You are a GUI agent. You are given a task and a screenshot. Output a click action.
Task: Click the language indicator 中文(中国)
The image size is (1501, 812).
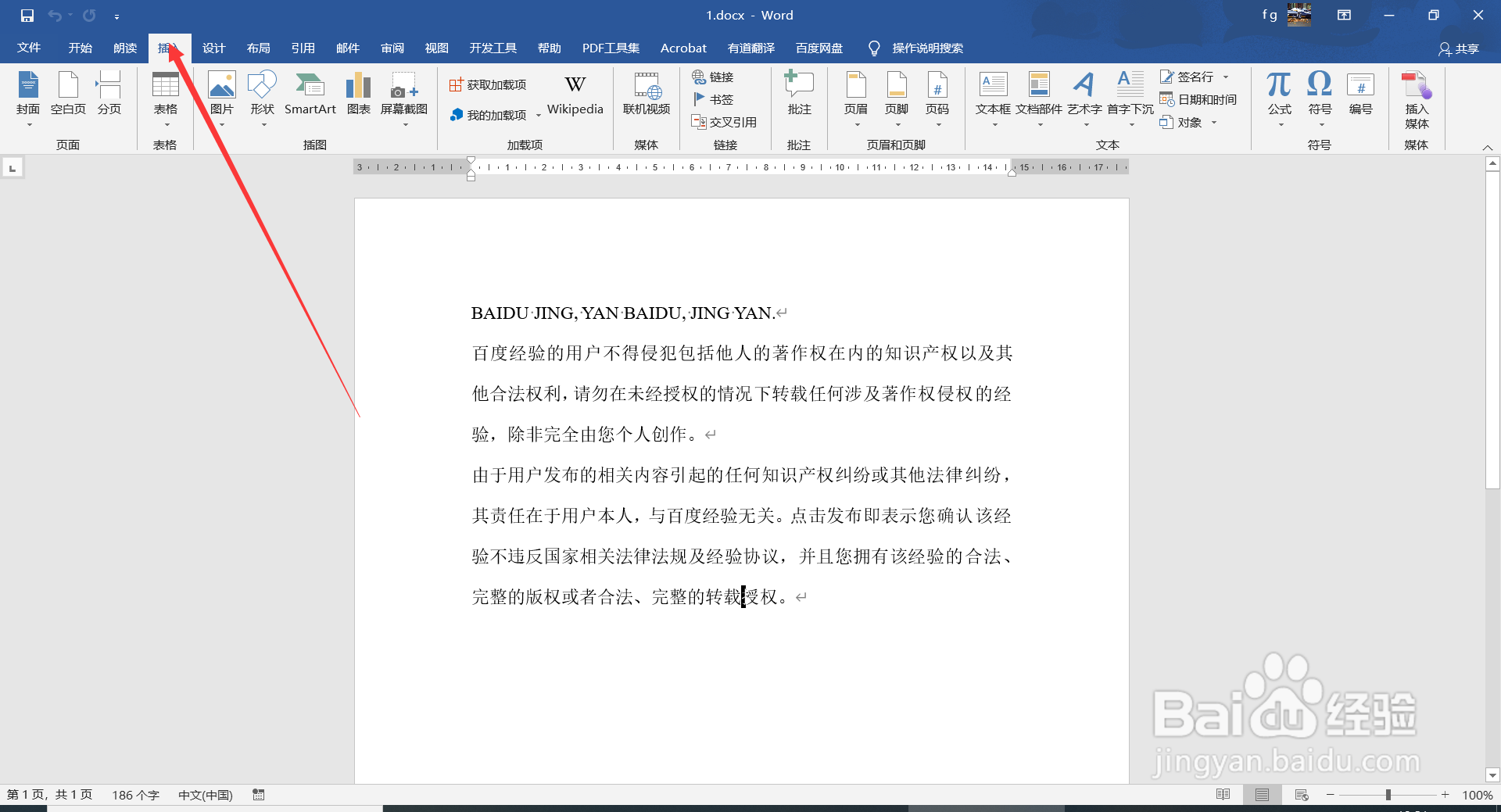pos(205,795)
